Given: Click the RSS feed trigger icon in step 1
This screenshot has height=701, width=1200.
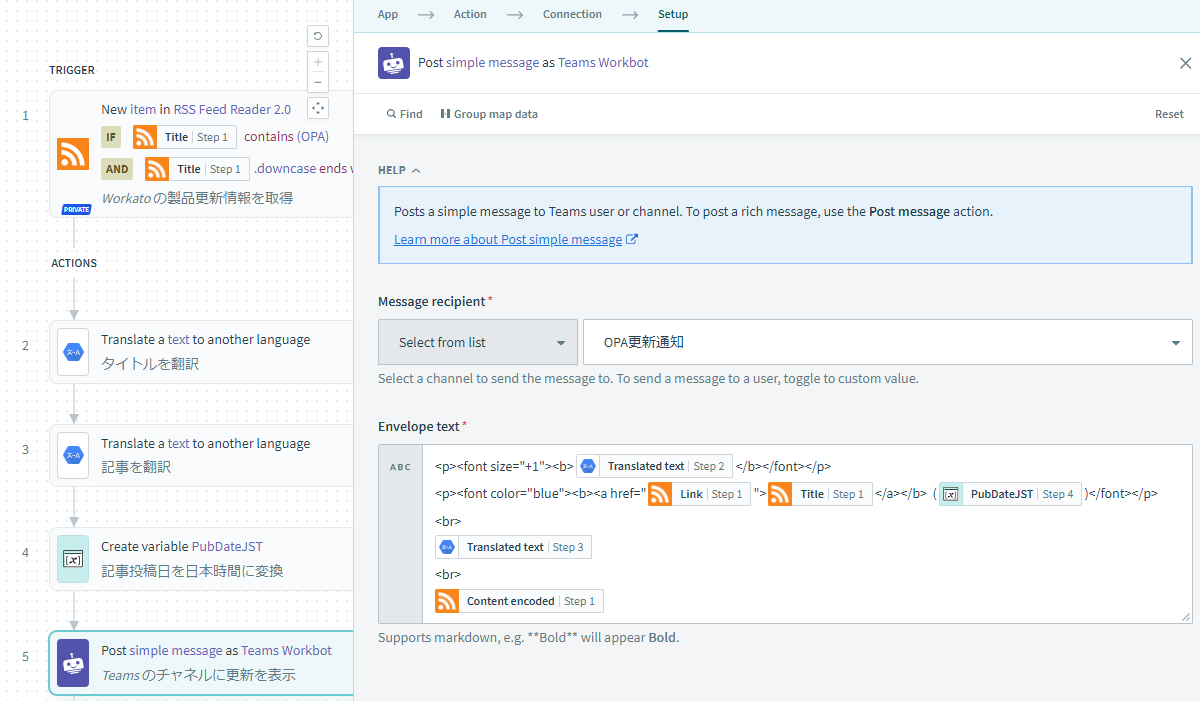Looking at the screenshot, I should [73, 154].
